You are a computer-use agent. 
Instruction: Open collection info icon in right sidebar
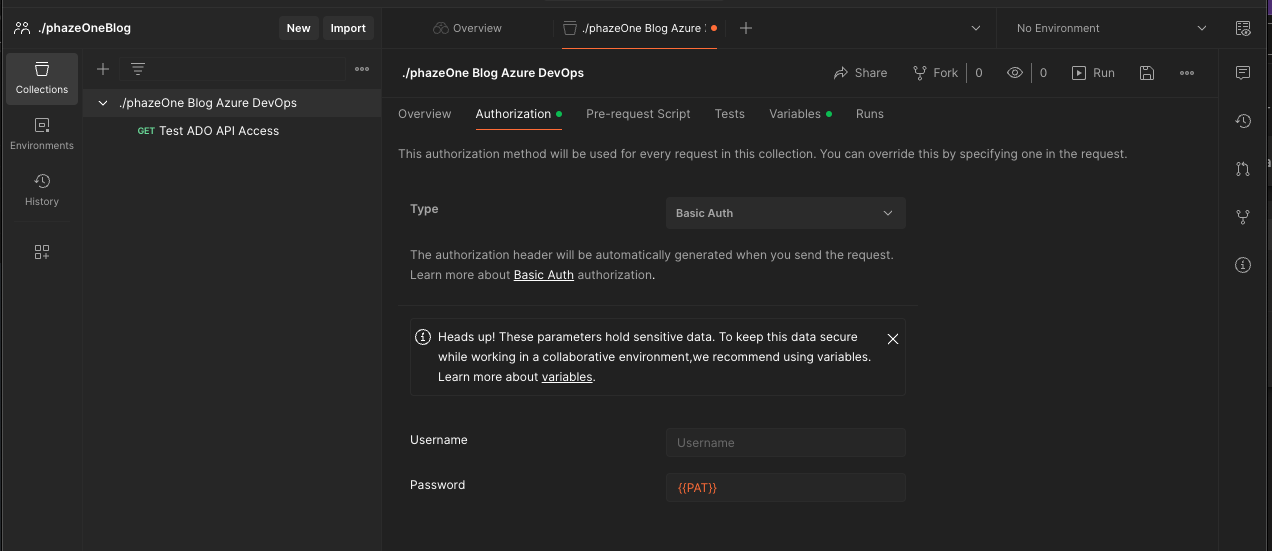pos(1243,265)
